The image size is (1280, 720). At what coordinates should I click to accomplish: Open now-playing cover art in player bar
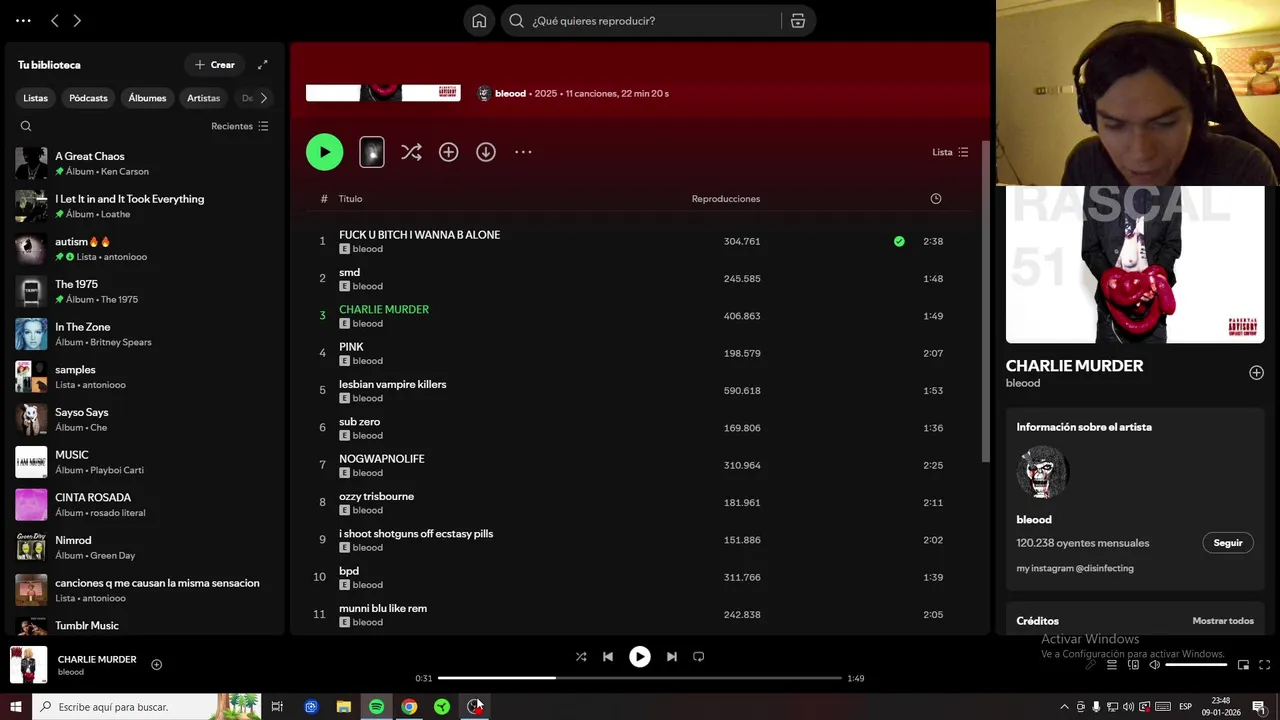[x=28, y=665]
